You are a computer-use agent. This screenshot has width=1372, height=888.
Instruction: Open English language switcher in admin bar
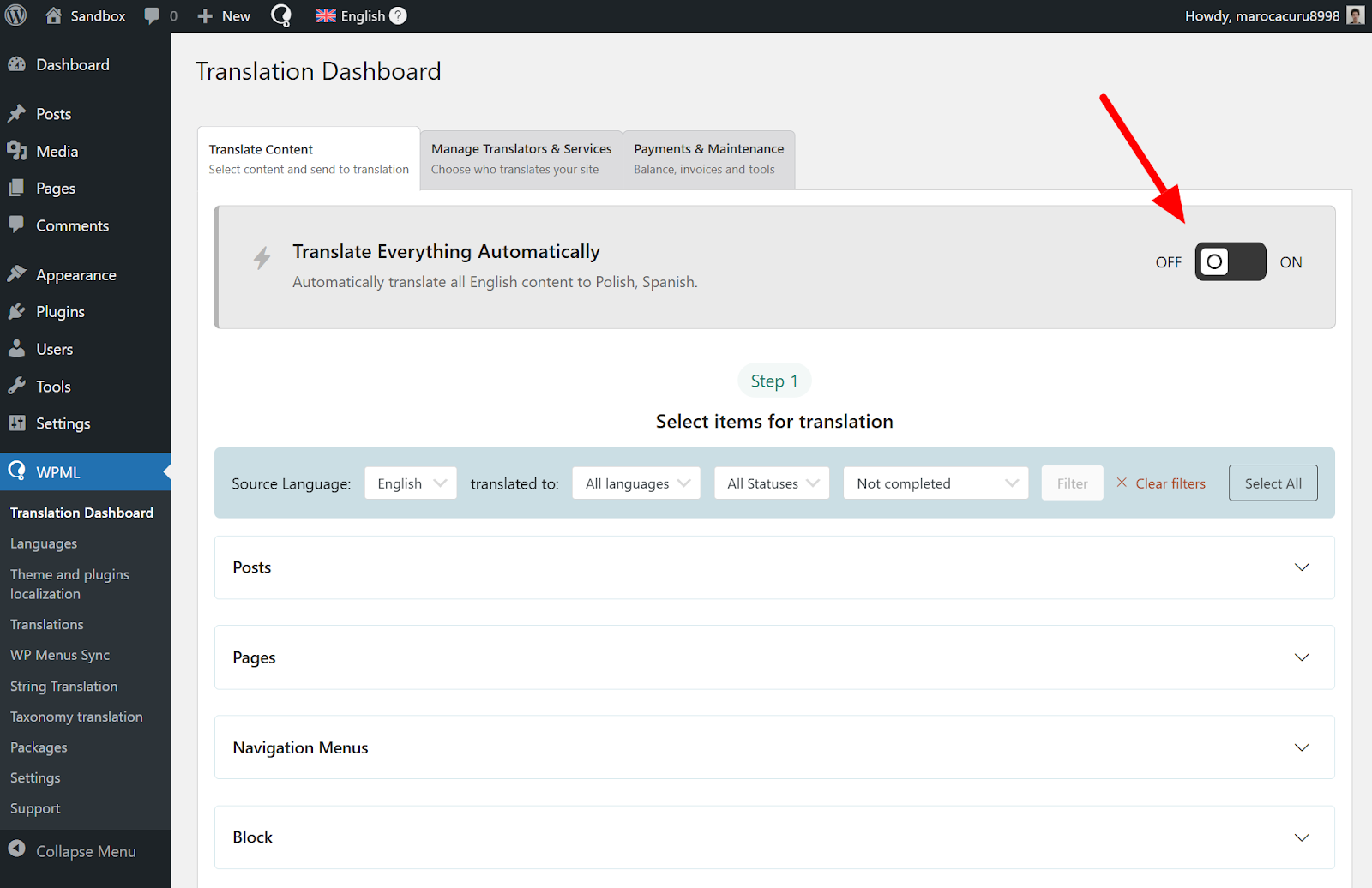[363, 16]
